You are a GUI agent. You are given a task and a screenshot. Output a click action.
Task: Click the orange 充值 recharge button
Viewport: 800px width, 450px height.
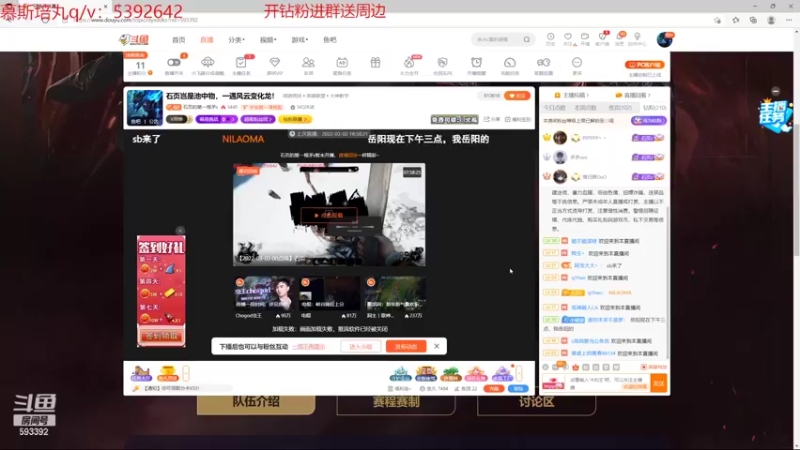pos(494,389)
